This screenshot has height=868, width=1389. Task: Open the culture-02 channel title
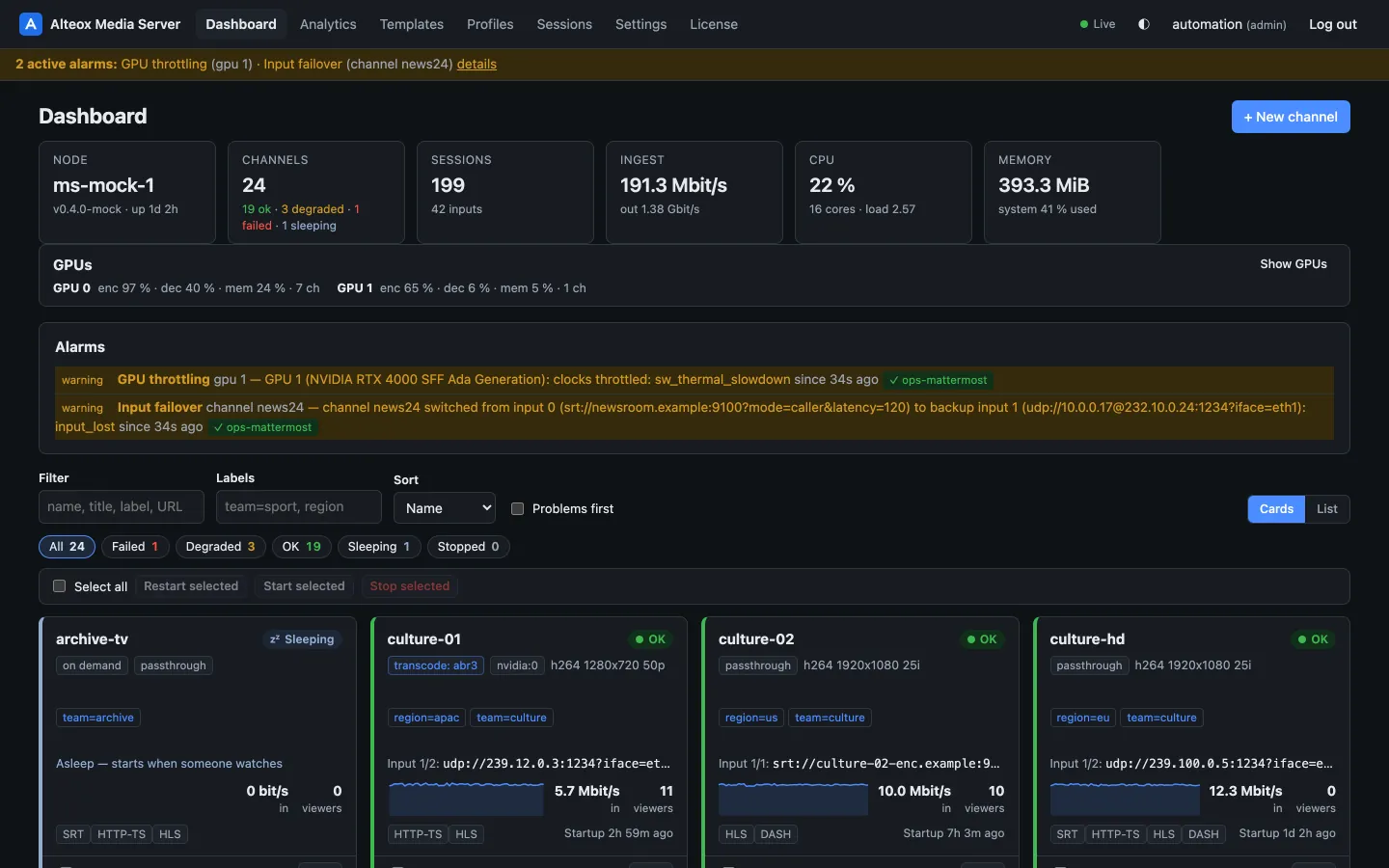[756, 639]
